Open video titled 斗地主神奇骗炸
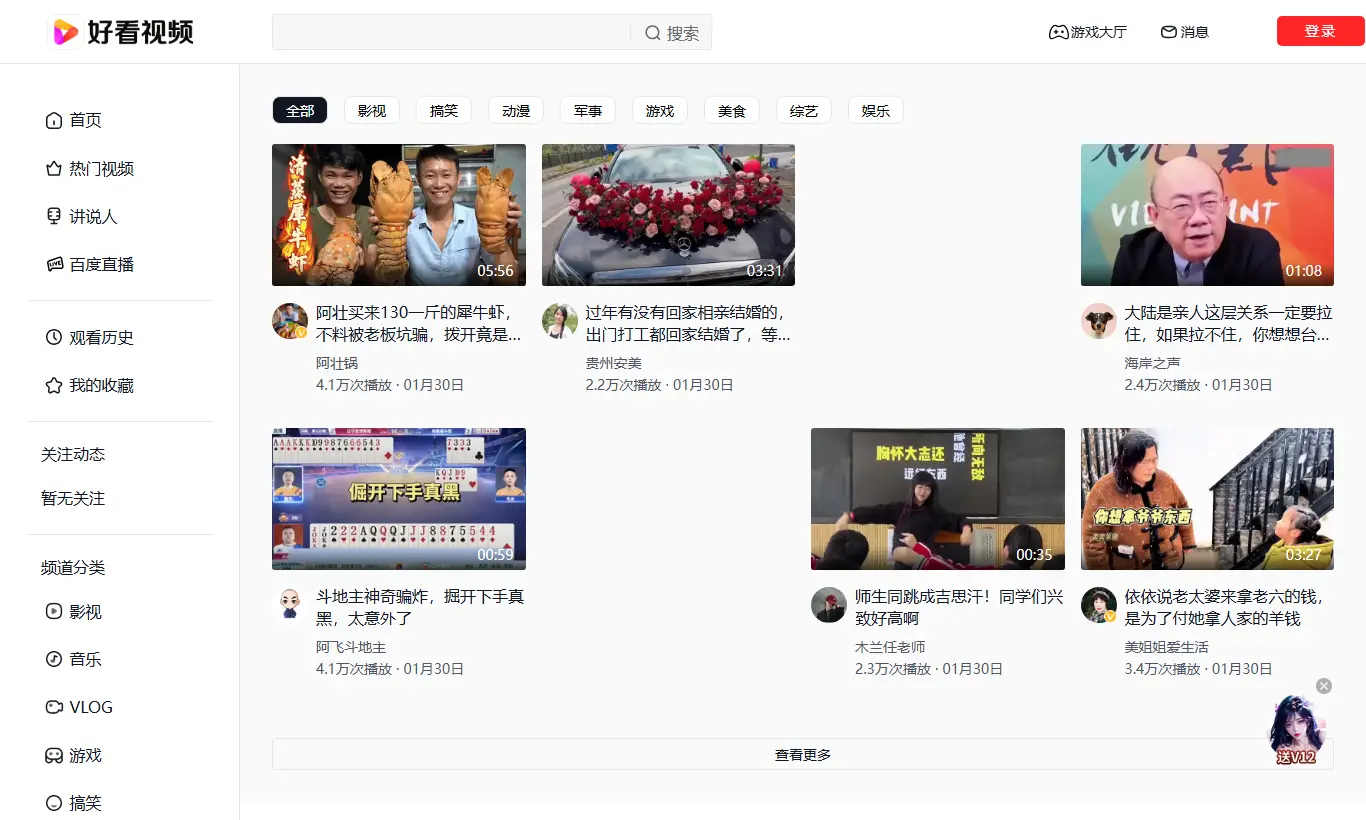The height and width of the screenshot is (820, 1366). (x=420, y=608)
